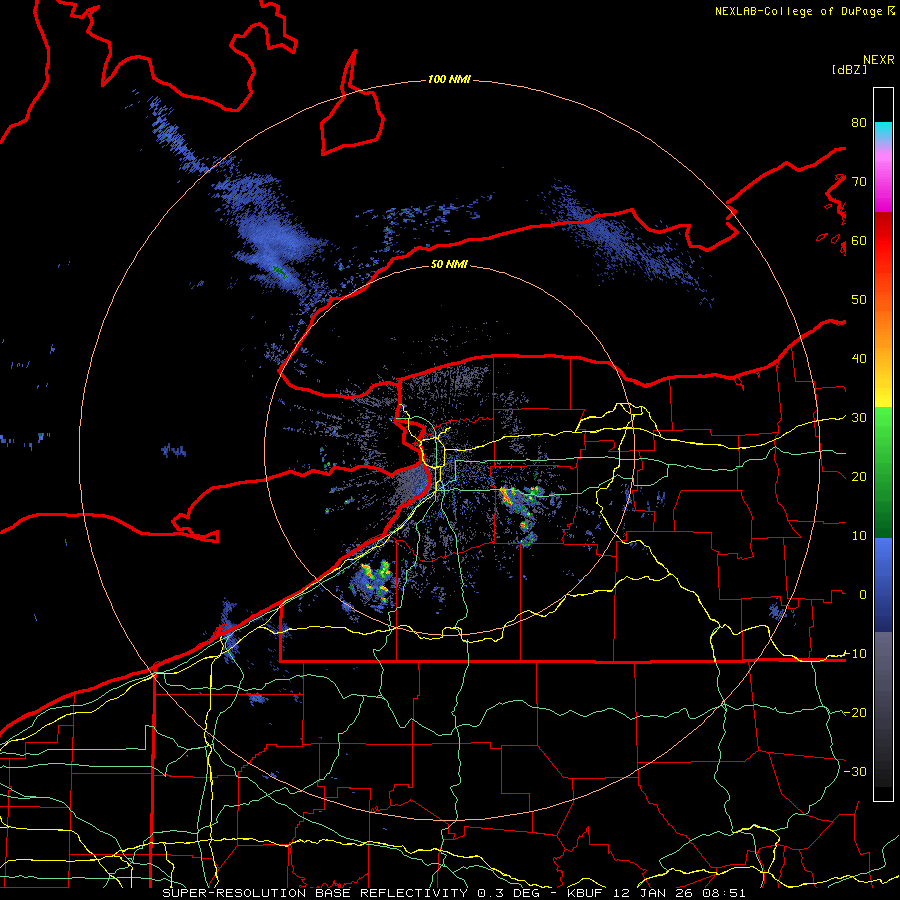Click the '50 NMI' range ring label
The height and width of the screenshot is (900, 900).
click(x=449, y=264)
